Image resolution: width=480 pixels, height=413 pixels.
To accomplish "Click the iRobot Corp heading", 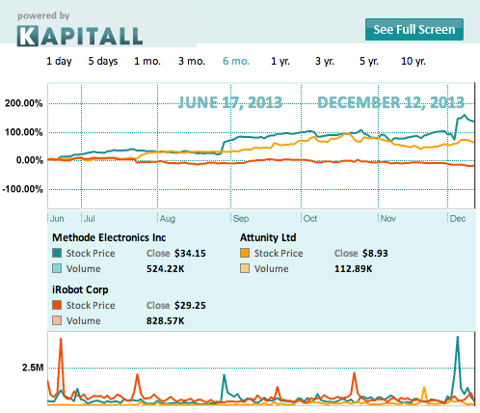I will (x=80, y=290).
